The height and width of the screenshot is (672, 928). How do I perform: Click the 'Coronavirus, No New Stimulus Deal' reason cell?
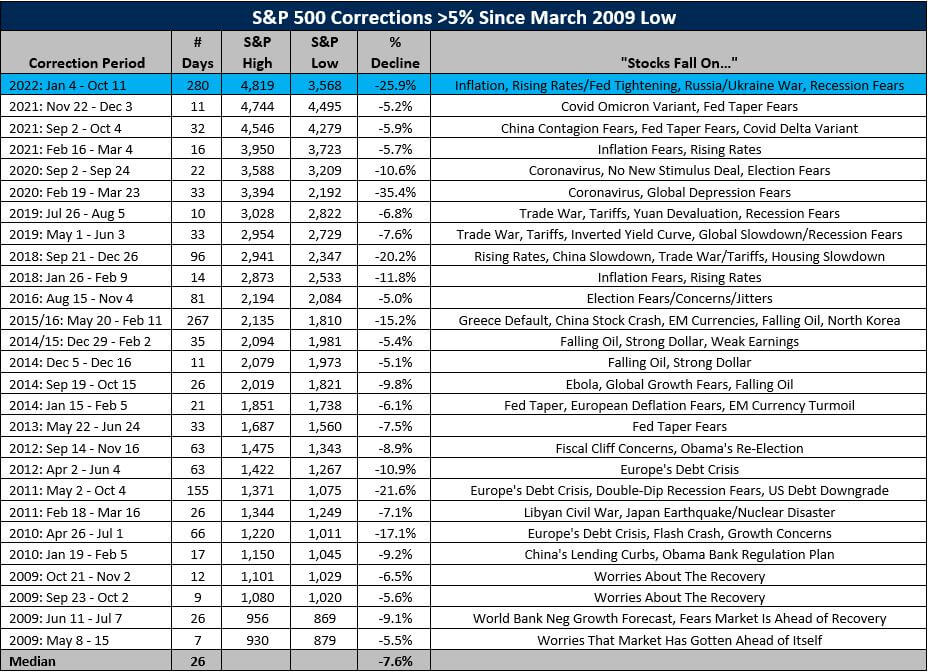point(679,171)
